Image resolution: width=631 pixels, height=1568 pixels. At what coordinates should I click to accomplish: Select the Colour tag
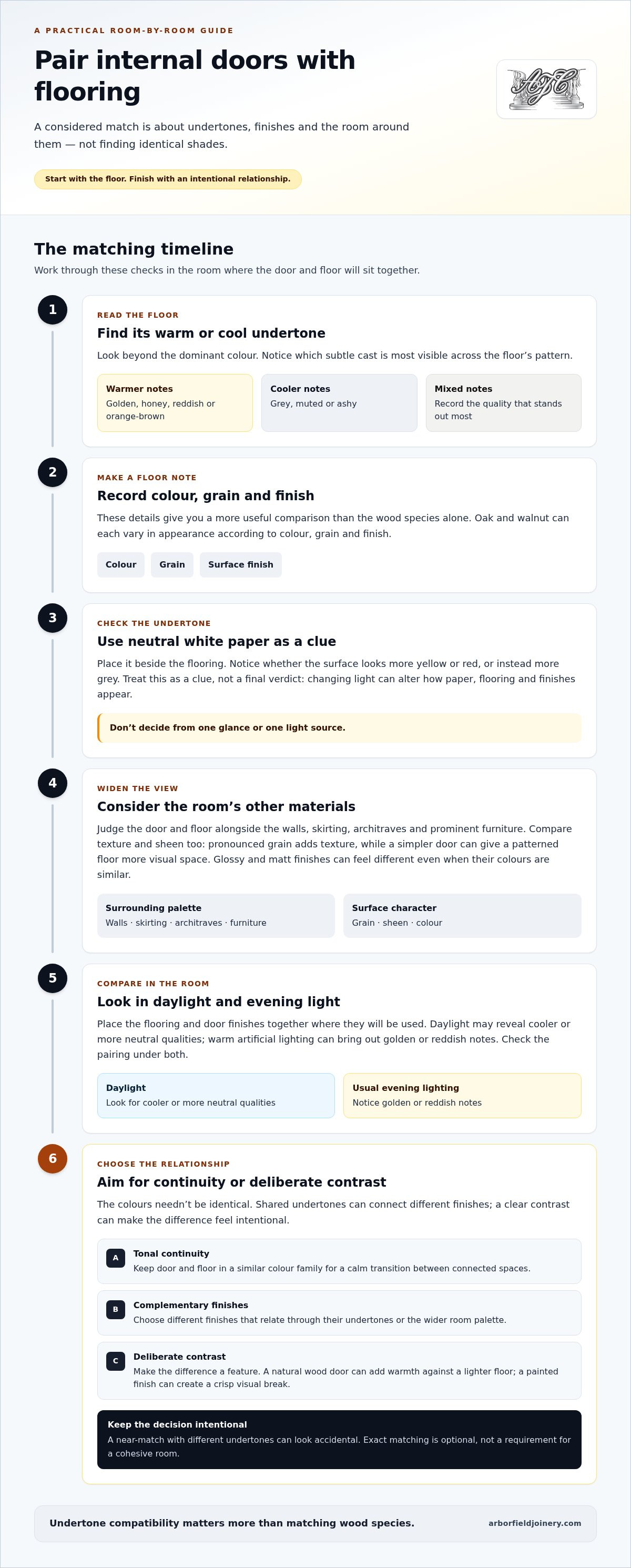tap(121, 565)
